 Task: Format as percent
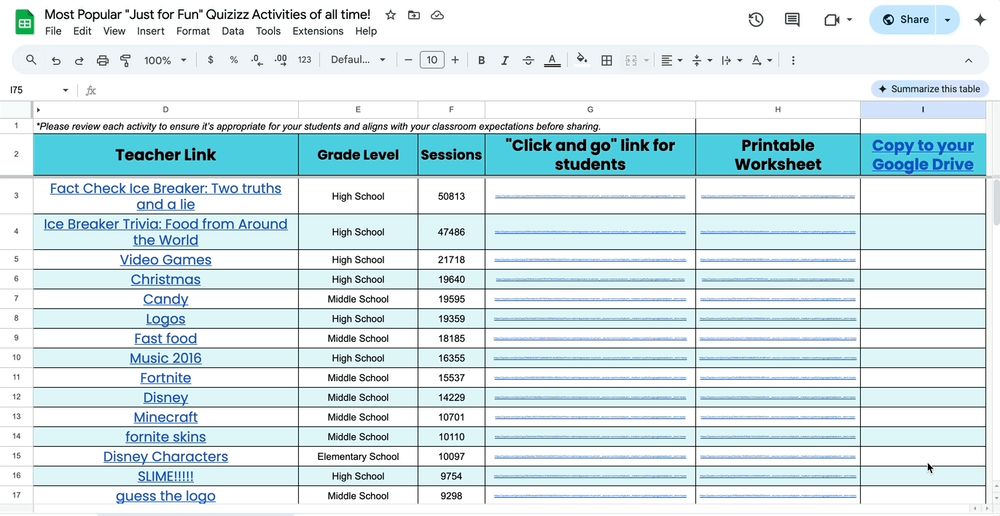tap(234, 60)
